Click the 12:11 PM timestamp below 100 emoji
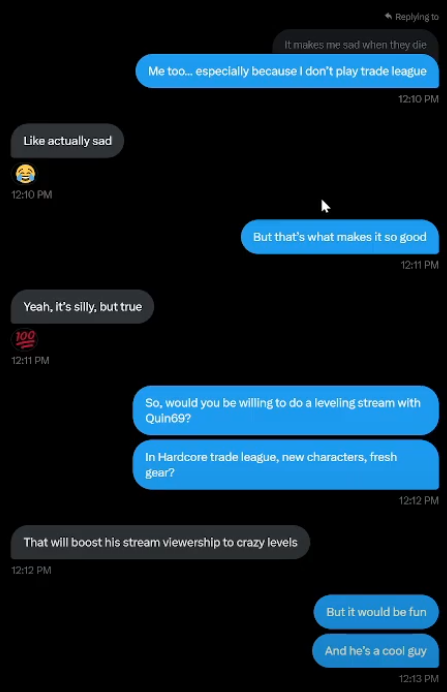 pyautogui.click(x=30, y=361)
